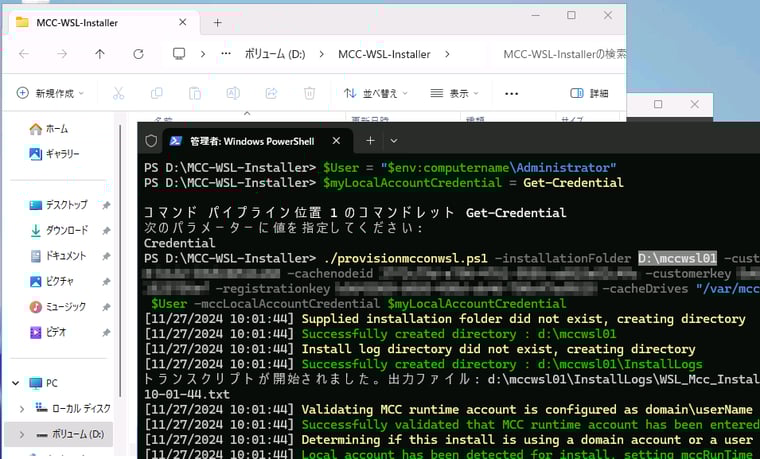Viewport: 760px width, 459px height.
Task: Open ビデオ in the navigation pane
Action: click(x=48, y=332)
